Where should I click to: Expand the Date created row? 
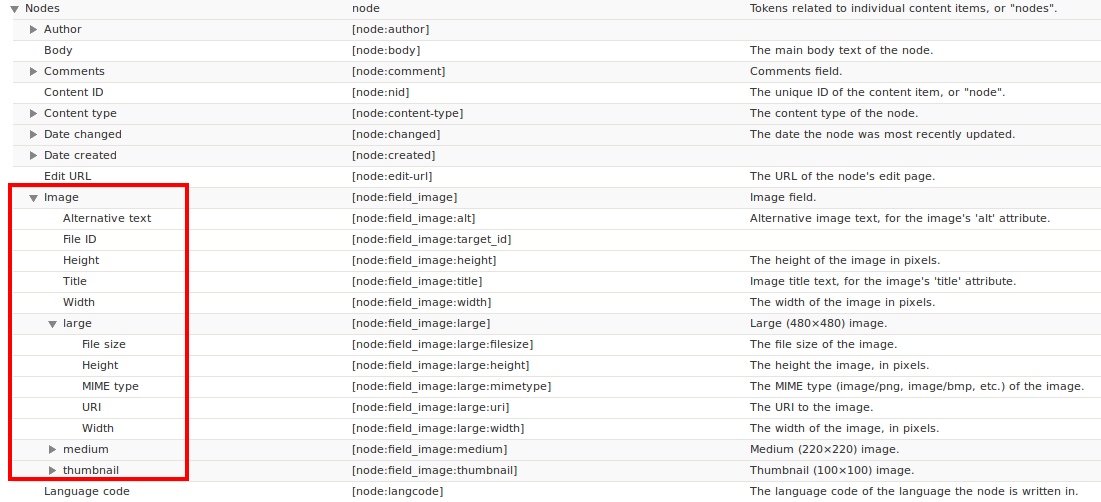point(34,156)
